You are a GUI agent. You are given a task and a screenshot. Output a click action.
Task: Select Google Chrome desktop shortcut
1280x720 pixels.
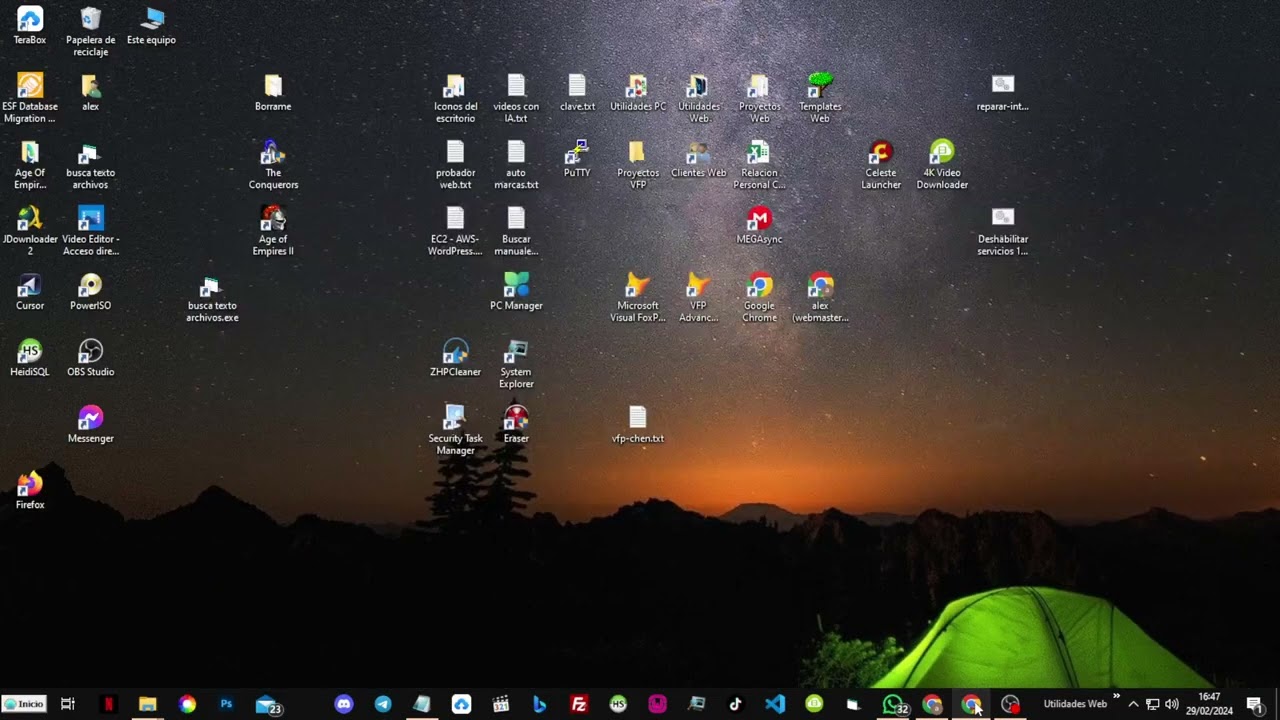(759, 298)
